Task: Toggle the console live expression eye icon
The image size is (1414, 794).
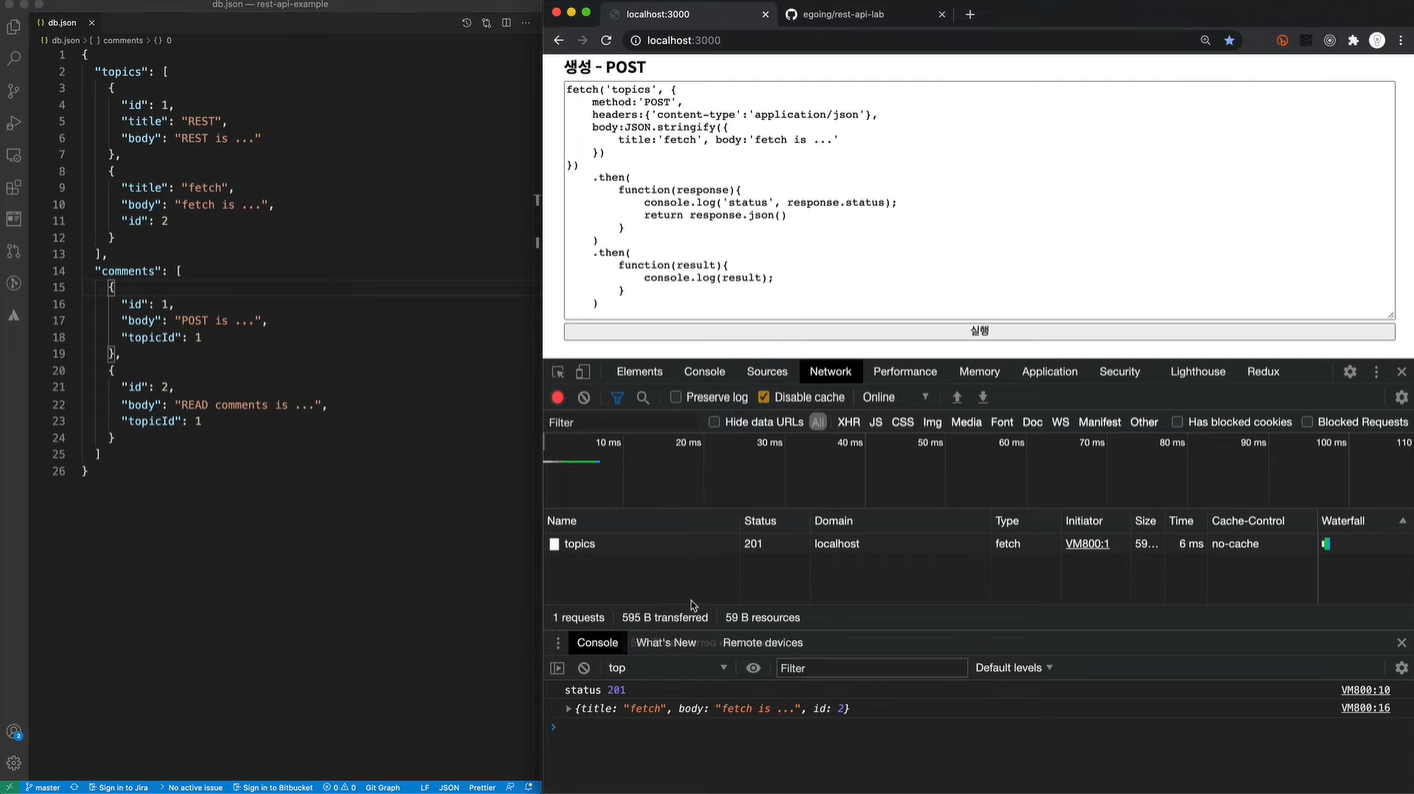Action: 753,668
